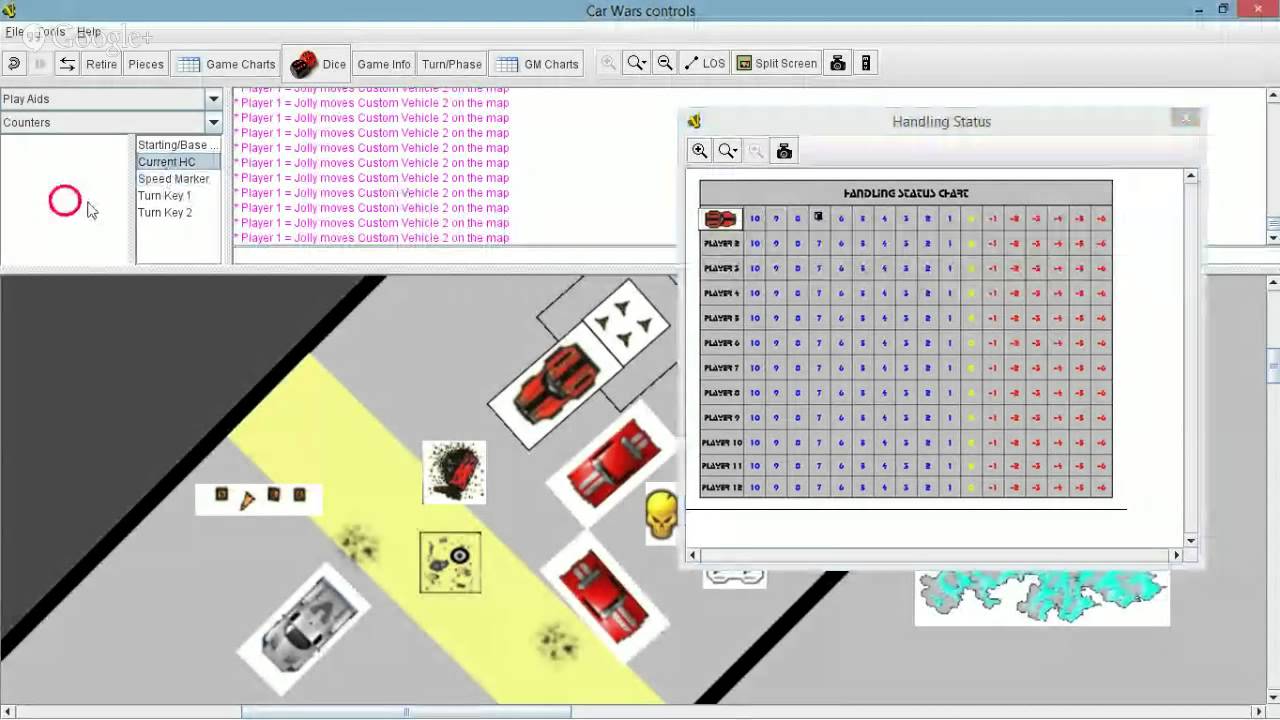The height and width of the screenshot is (720, 1280).
Task: Open the Turn/Phase tracker
Action: click(452, 64)
